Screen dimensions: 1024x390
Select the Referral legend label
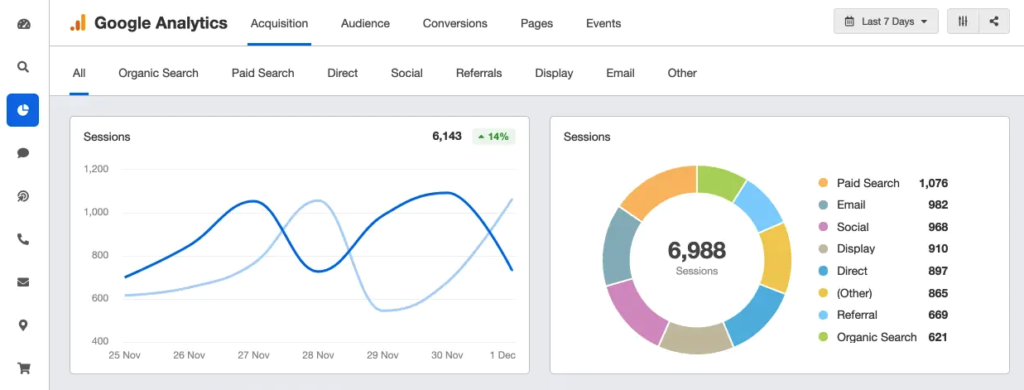point(857,315)
